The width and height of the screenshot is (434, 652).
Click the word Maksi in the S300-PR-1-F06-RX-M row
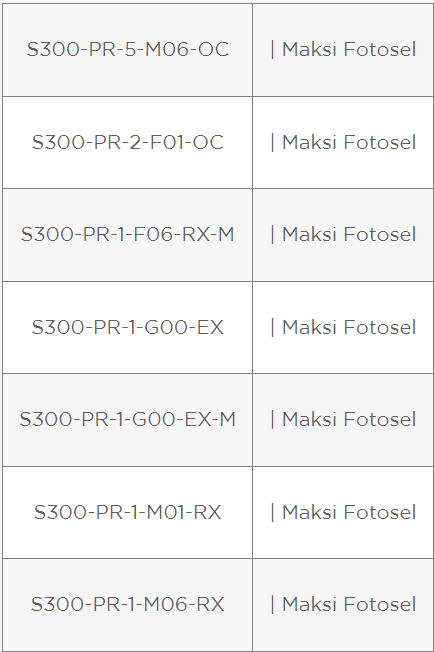click(x=309, y=235)
